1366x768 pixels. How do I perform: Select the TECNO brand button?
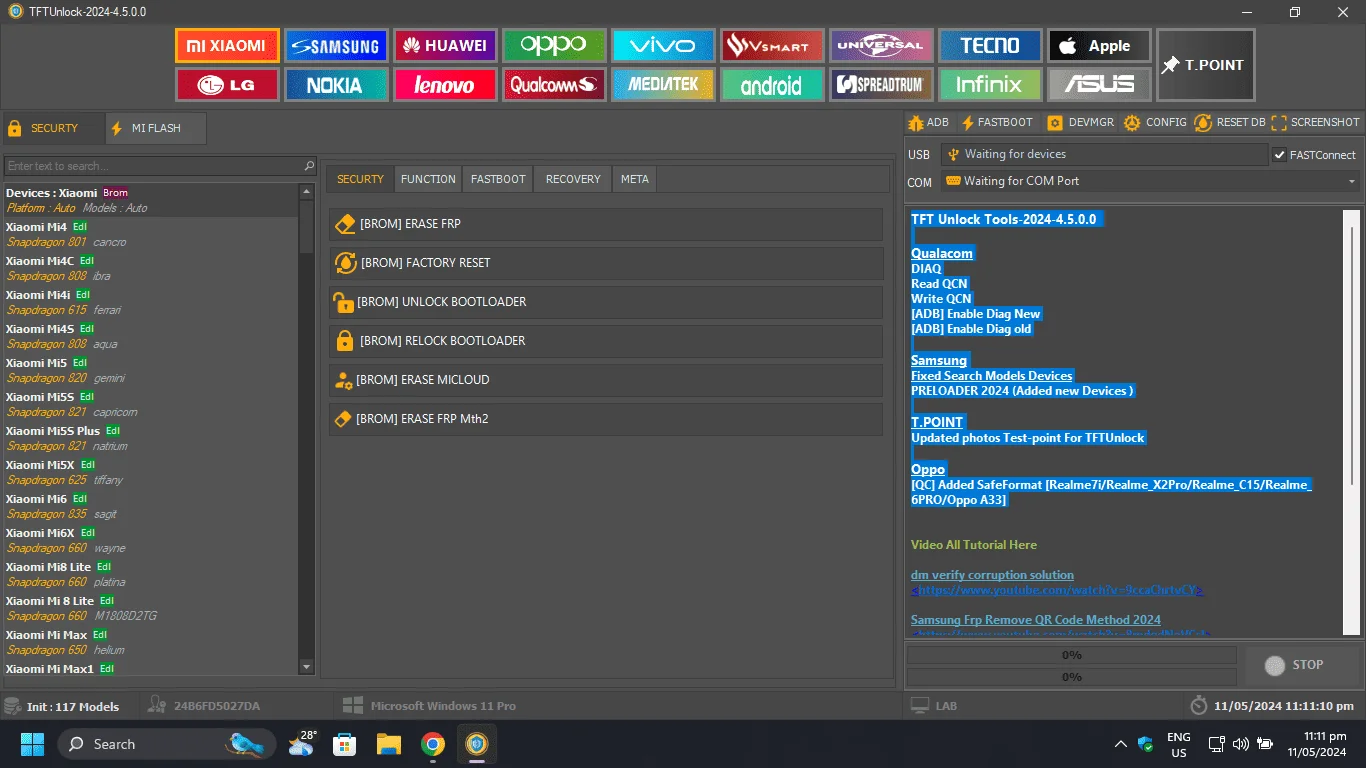click(x=990, y=45)
